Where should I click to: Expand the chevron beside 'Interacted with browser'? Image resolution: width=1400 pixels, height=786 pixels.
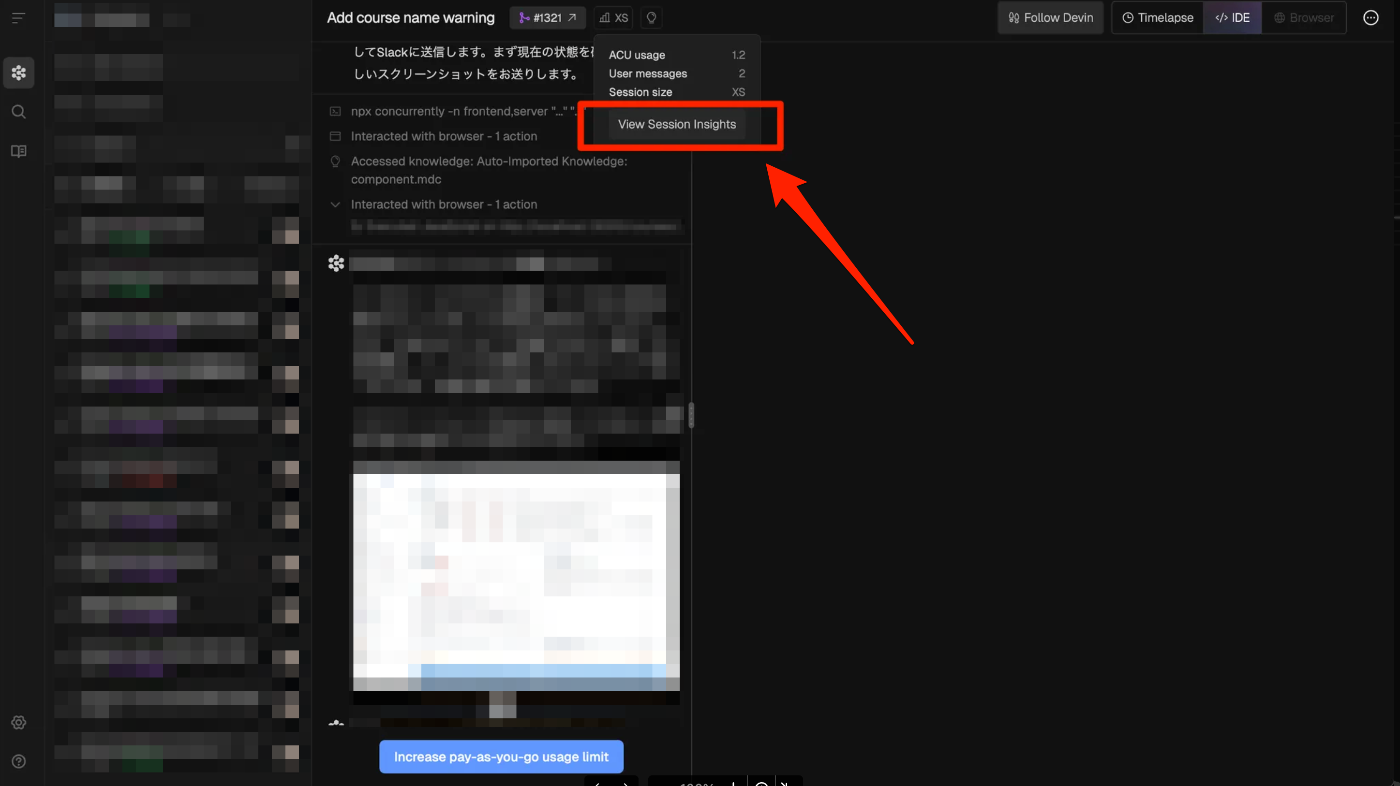pos(336,204)
